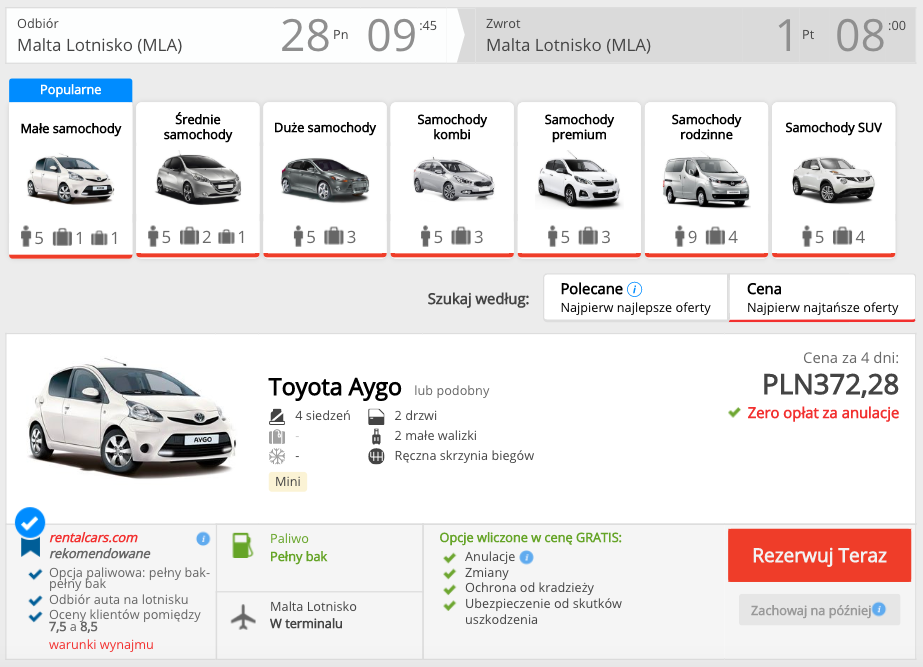This screenshot has height=667, width=923.
Task: Select the Samochody rodzinne category card
Action: [x=706, y=180]
